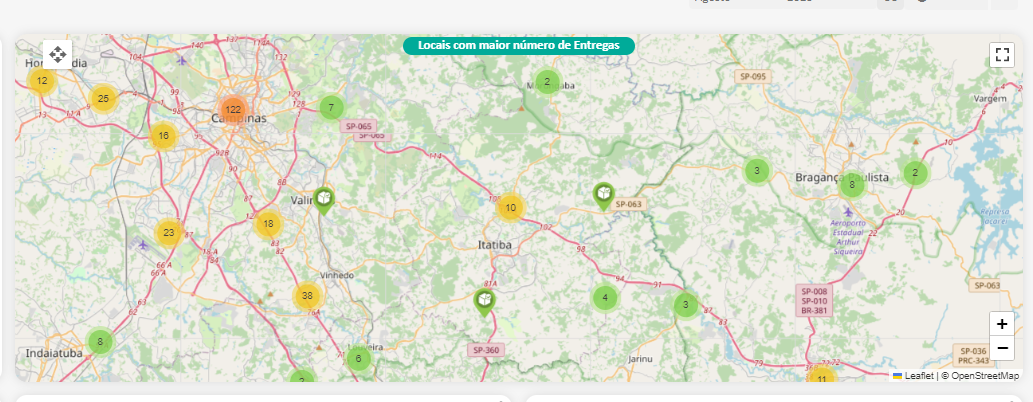This screenshot has height=402, width=1033.
Task: Open the yellow 23 cluster marker
Action: pyautogui.click(x=169, y=233)
